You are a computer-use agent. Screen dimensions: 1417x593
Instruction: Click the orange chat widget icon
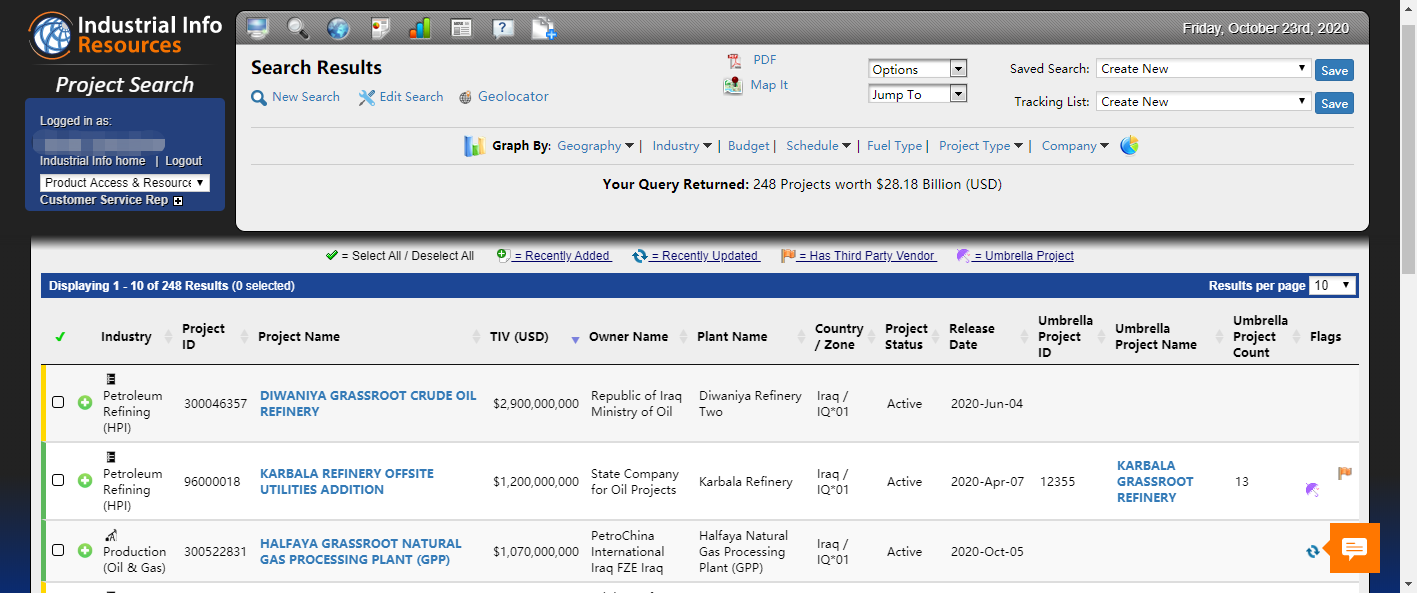(1354, 548)
